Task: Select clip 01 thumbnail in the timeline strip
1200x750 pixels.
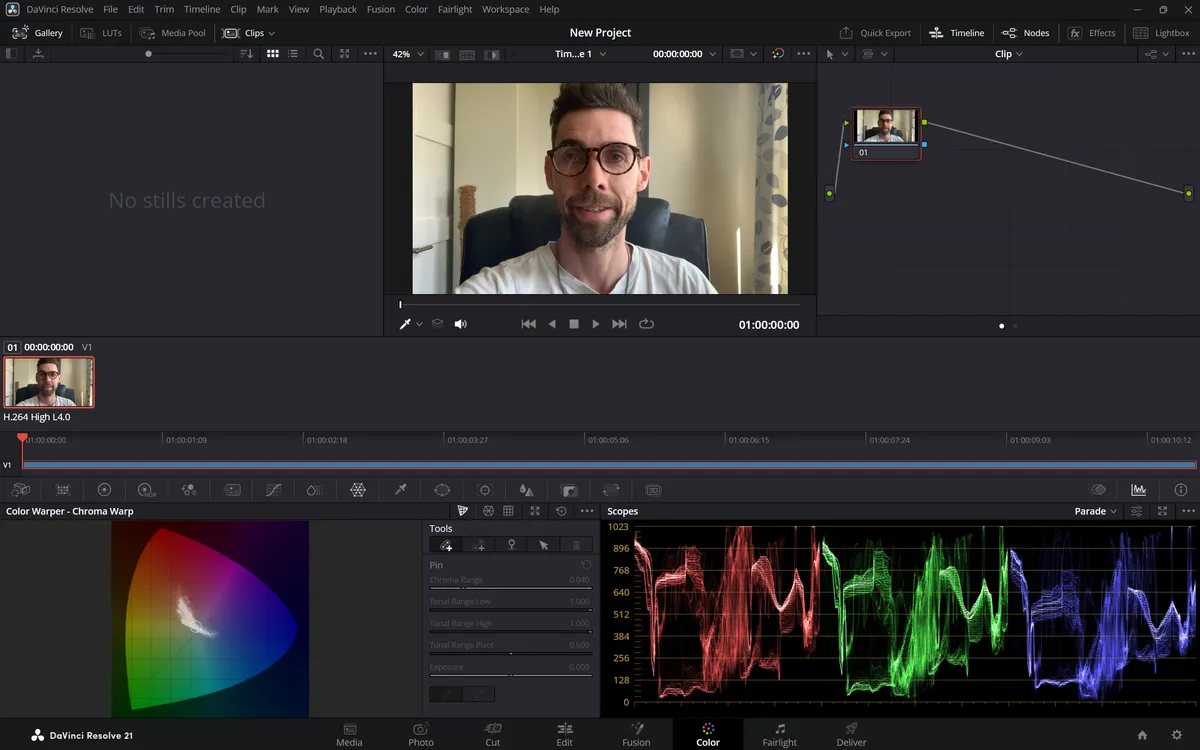Action: (49, 383)
